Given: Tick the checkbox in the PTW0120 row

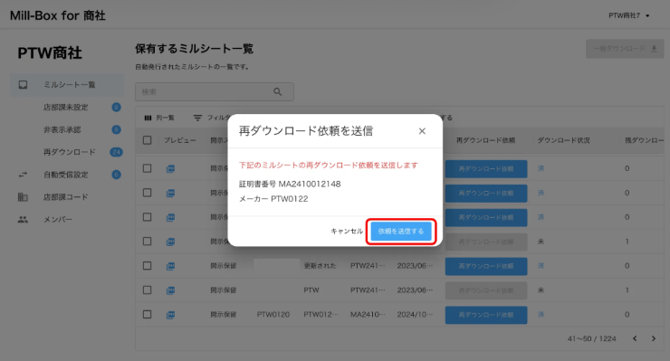Looking at the screenshot, I should click(147, 314).
